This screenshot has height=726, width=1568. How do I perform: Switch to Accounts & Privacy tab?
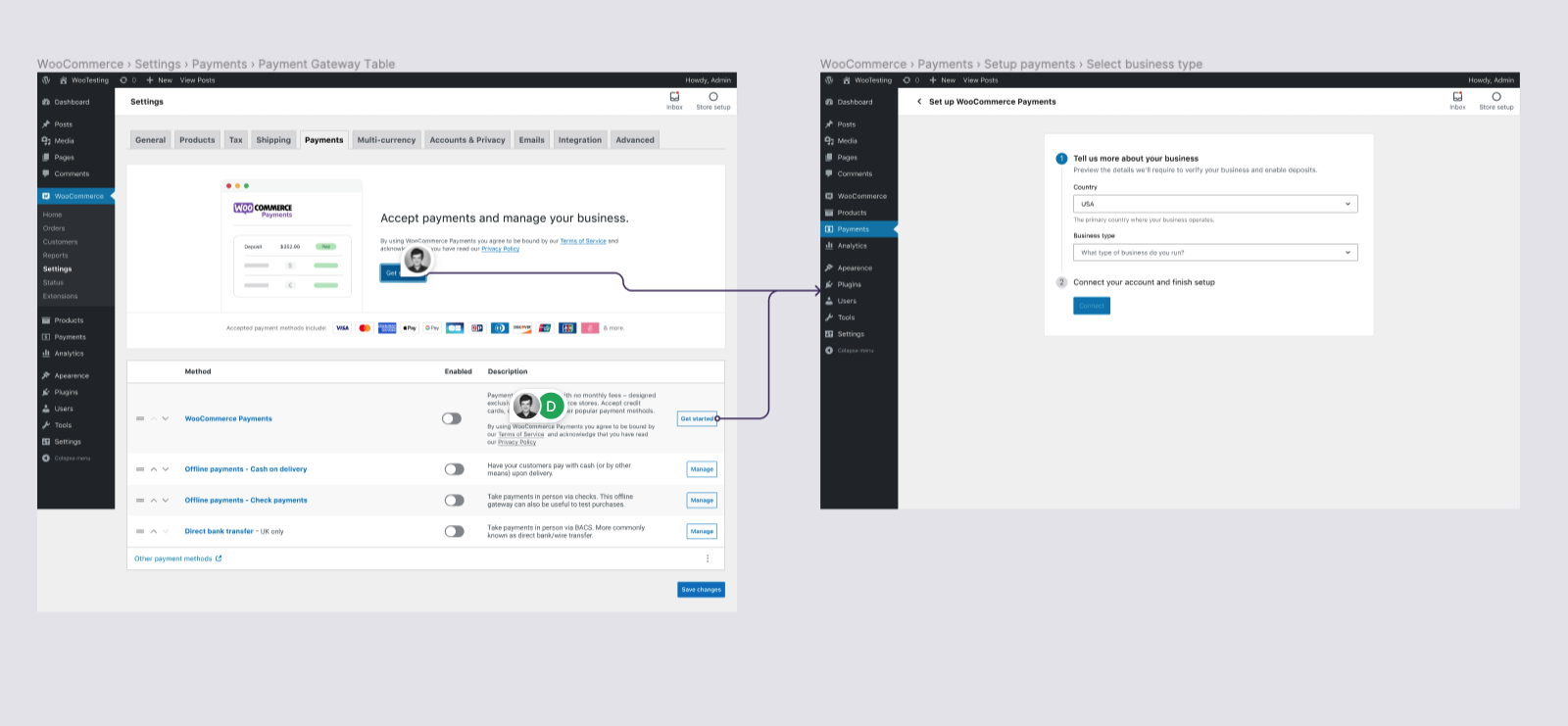pos(467,140)
